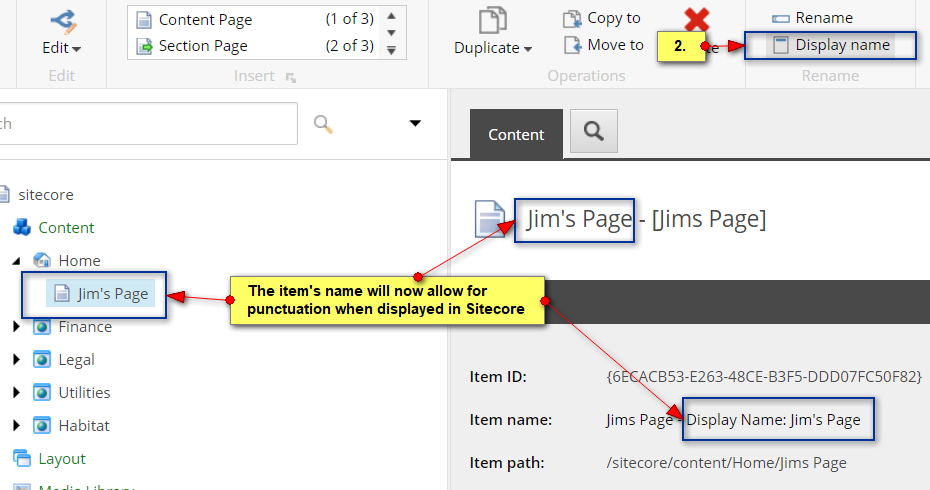Select the Utilities tree item
Image resolution: width=930 pixels, height=490 pixels.
click(x=84, y=393)
